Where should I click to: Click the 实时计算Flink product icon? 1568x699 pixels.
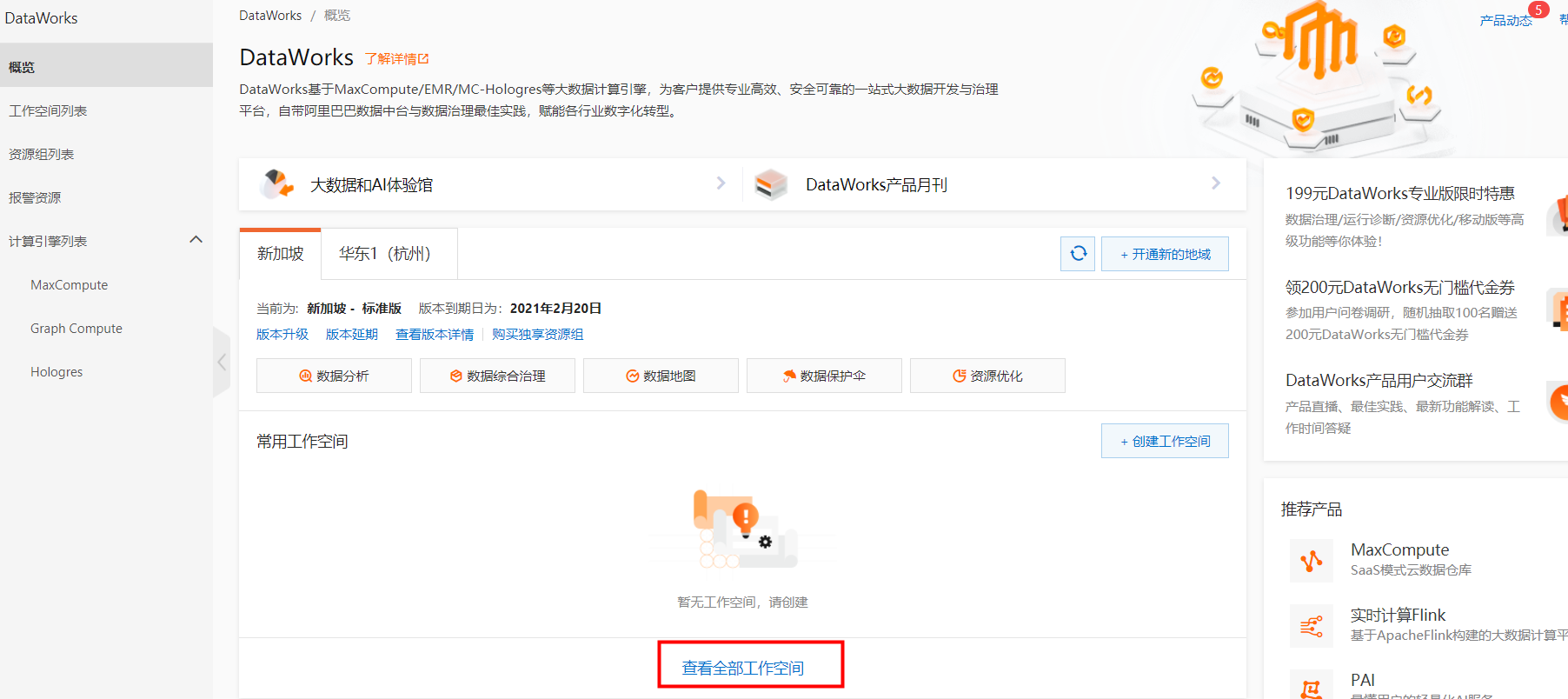coord(1312,626)
